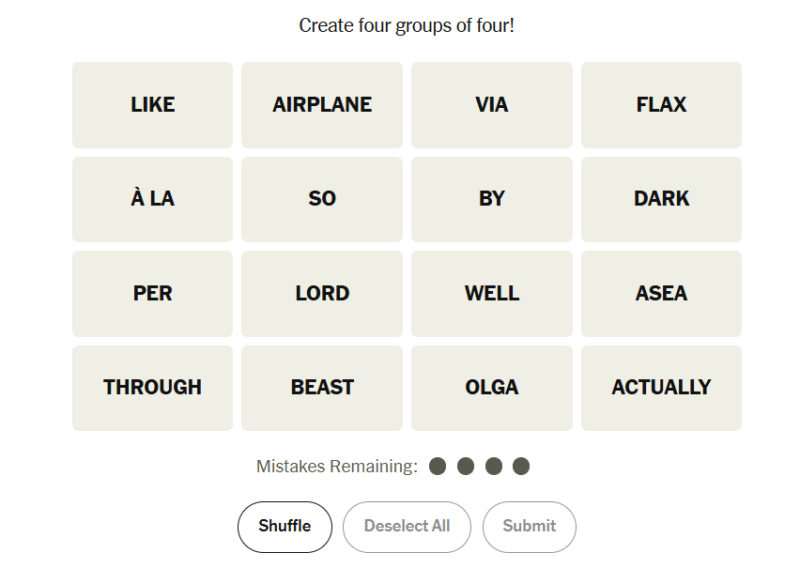
Task: Click the Deselect All button
Action: [407, 527]
